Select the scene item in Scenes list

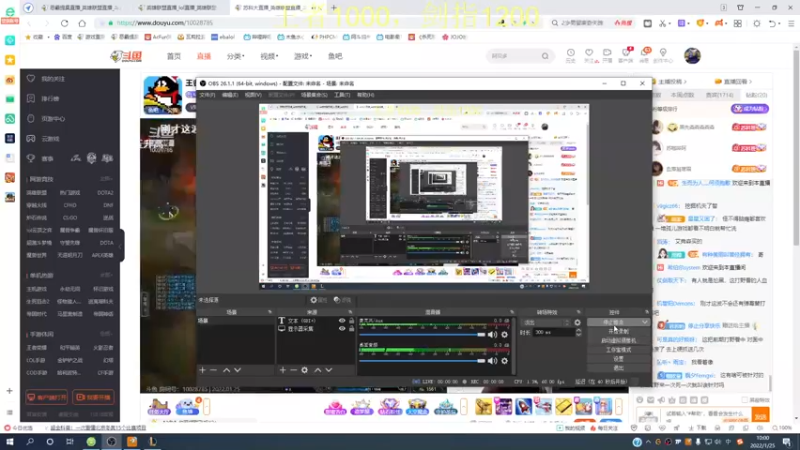point(235,321)
